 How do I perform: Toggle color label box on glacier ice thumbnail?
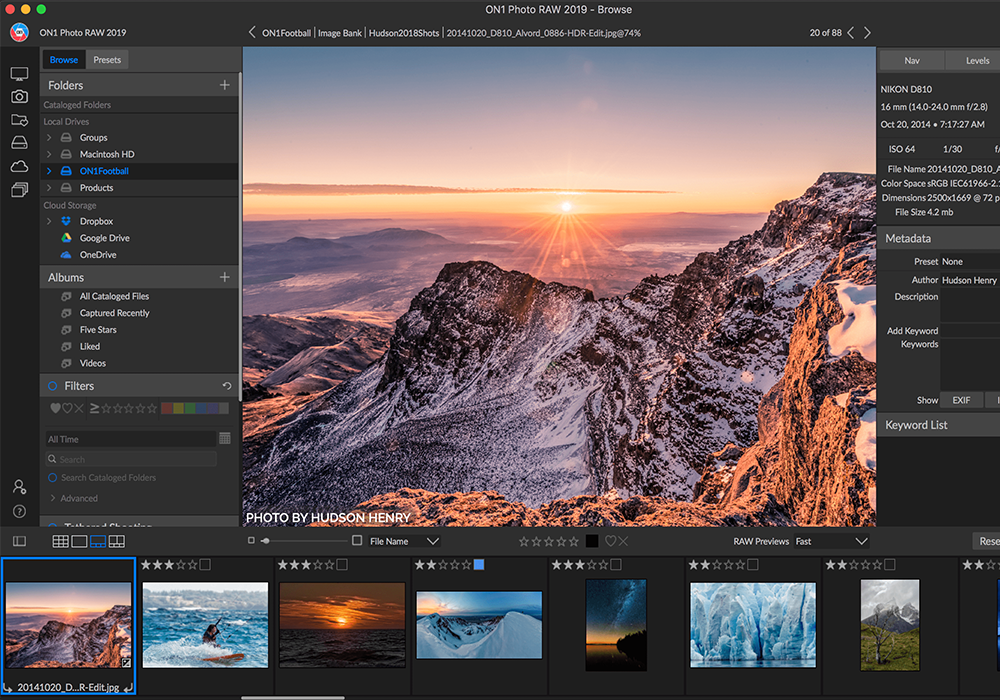(753, 564)
